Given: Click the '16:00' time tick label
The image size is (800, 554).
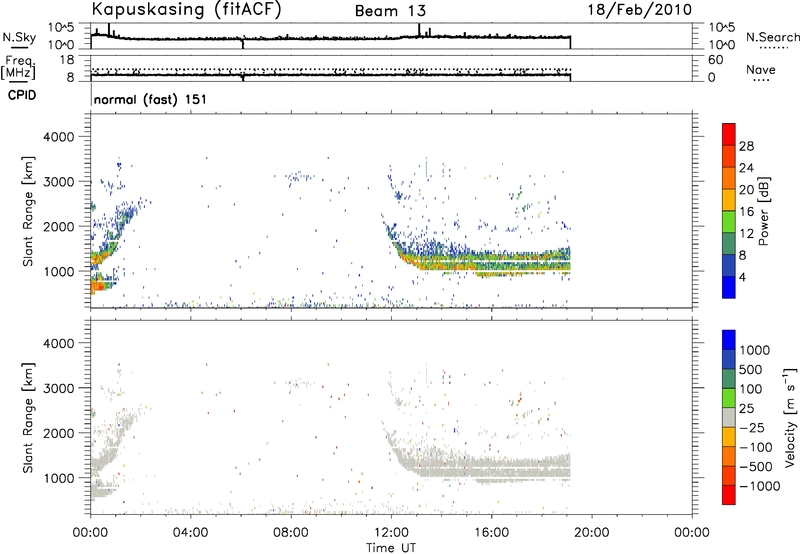Looking at the screenshot, I should point(491,533).
